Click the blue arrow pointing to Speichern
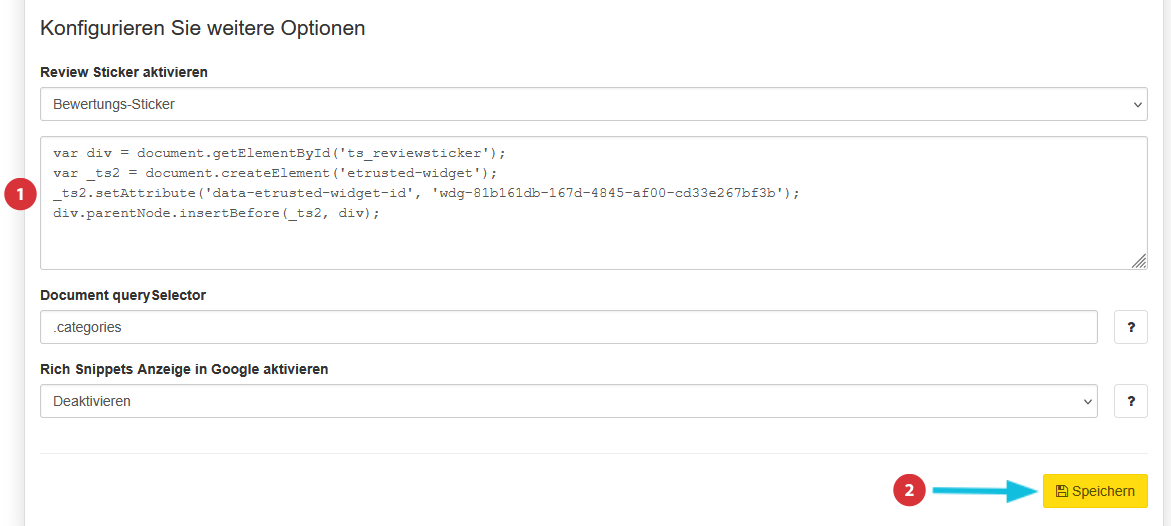Screen dimensions: 1171x526 pos(985,491)
